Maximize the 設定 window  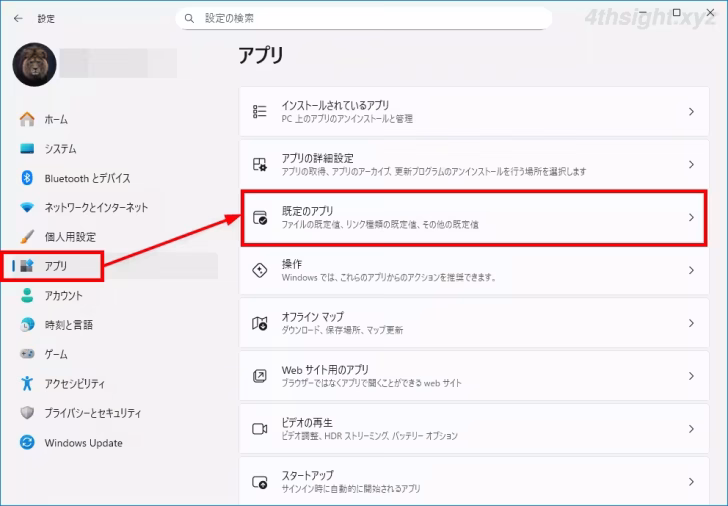[x=676, y=13]
